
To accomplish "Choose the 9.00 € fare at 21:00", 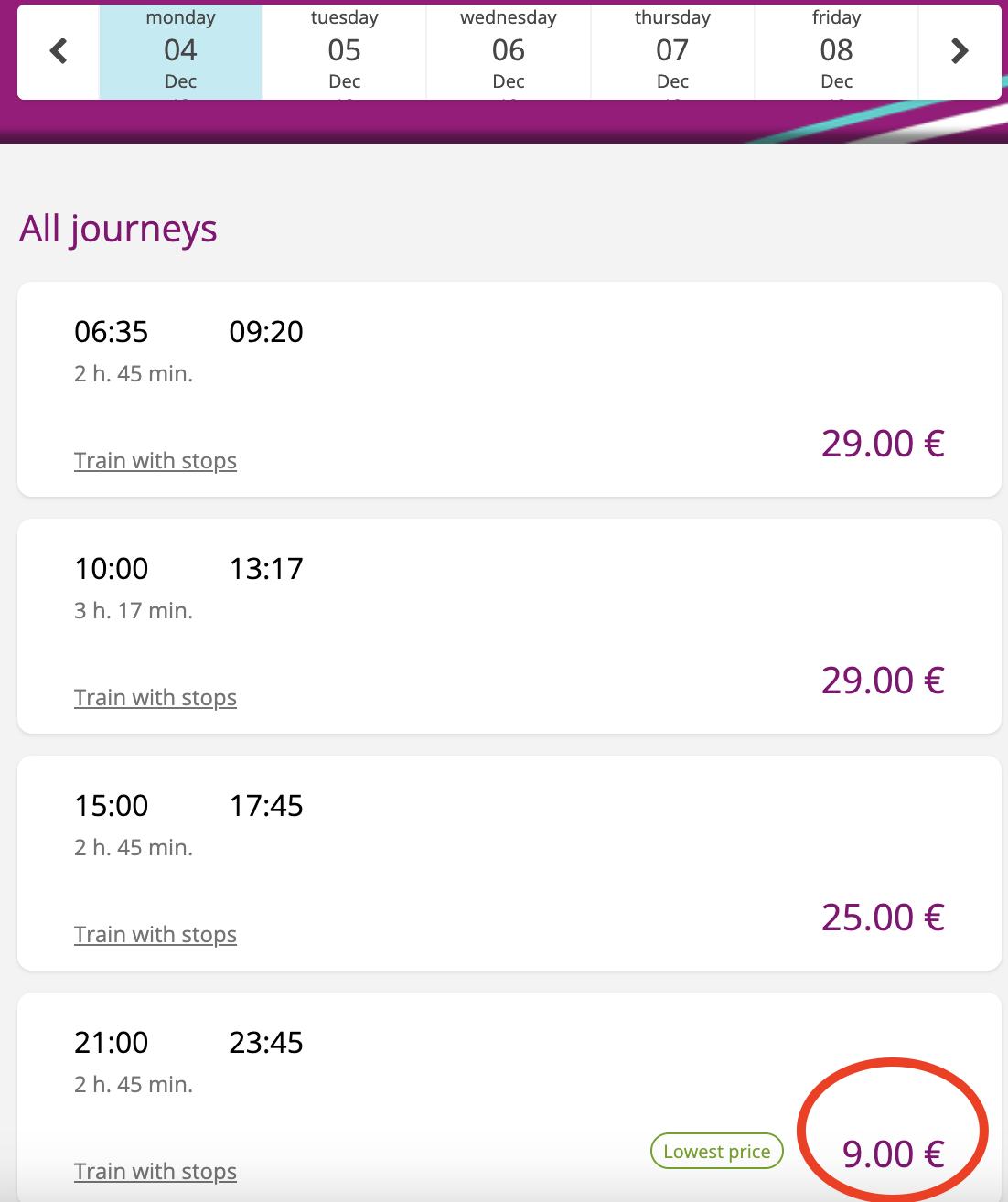I will tap(893, 1154).
